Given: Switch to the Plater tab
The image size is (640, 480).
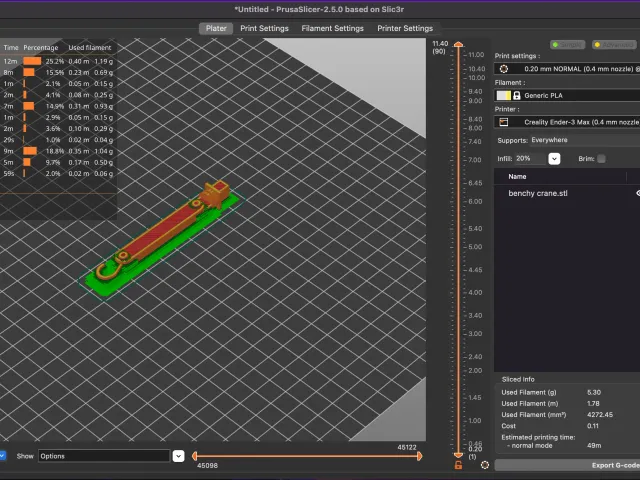Looking at the screenshot, I should click(x=216, y=28).
